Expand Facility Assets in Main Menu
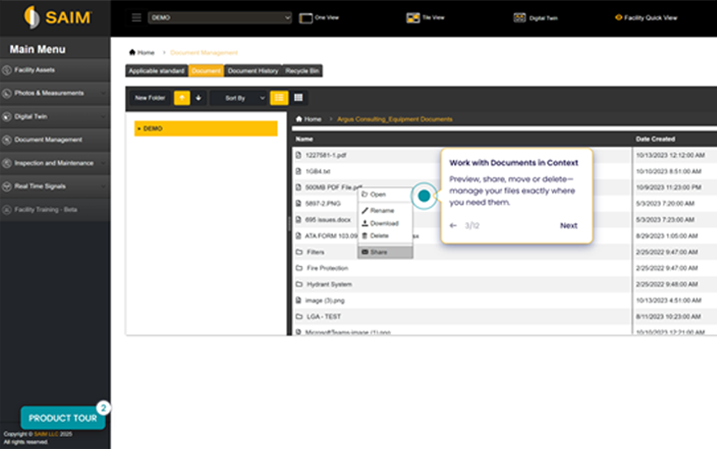Screen dimensions: 717x449 55,70
